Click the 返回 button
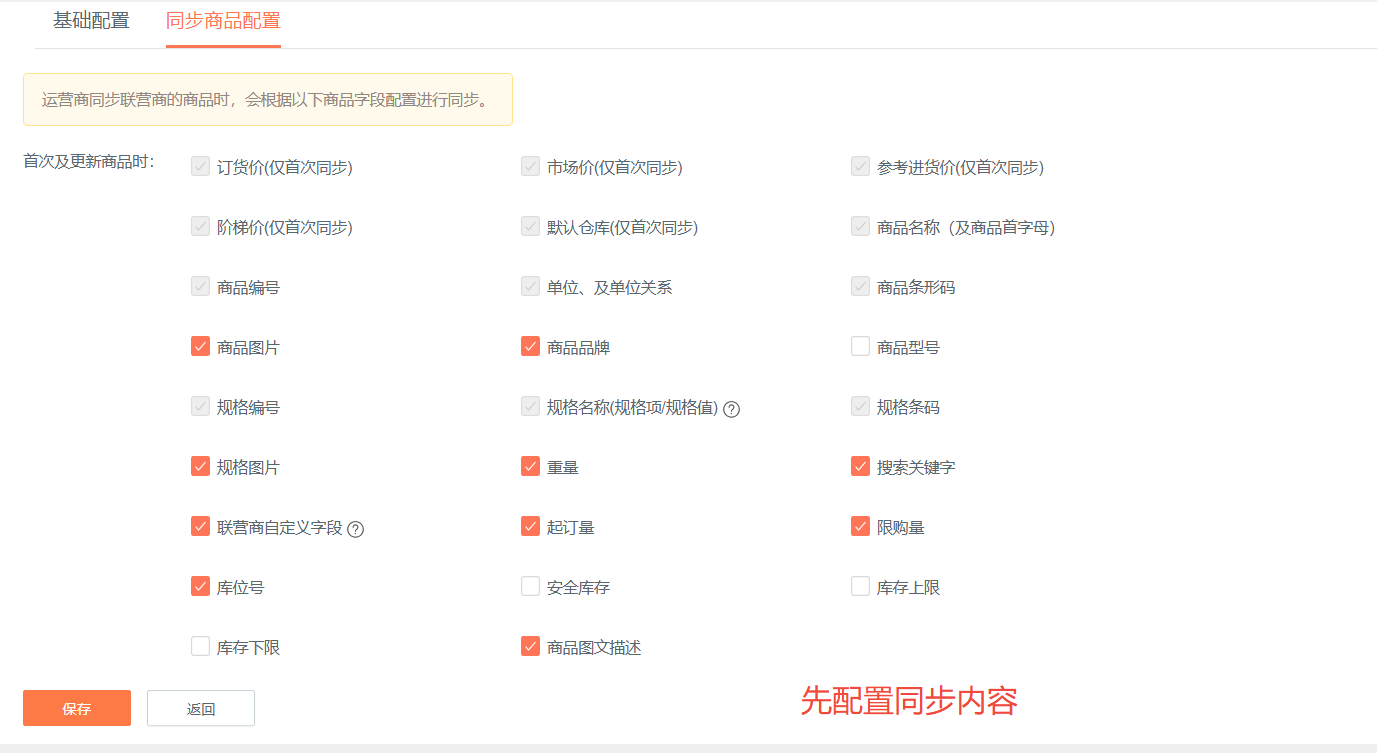The height and width of the screenshot is (753, 1377). pos(201,708)
